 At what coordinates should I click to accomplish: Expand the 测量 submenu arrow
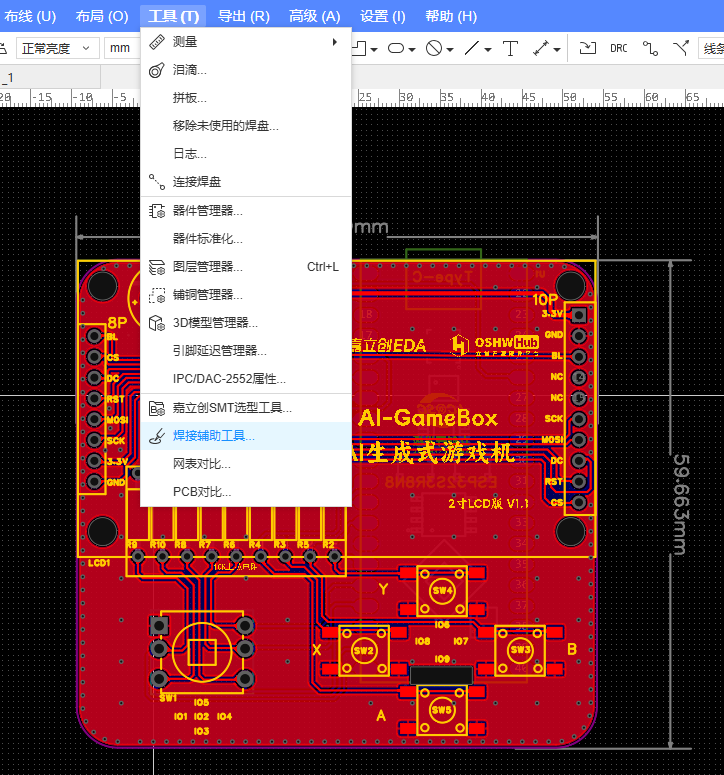click(x=335, y=42)
